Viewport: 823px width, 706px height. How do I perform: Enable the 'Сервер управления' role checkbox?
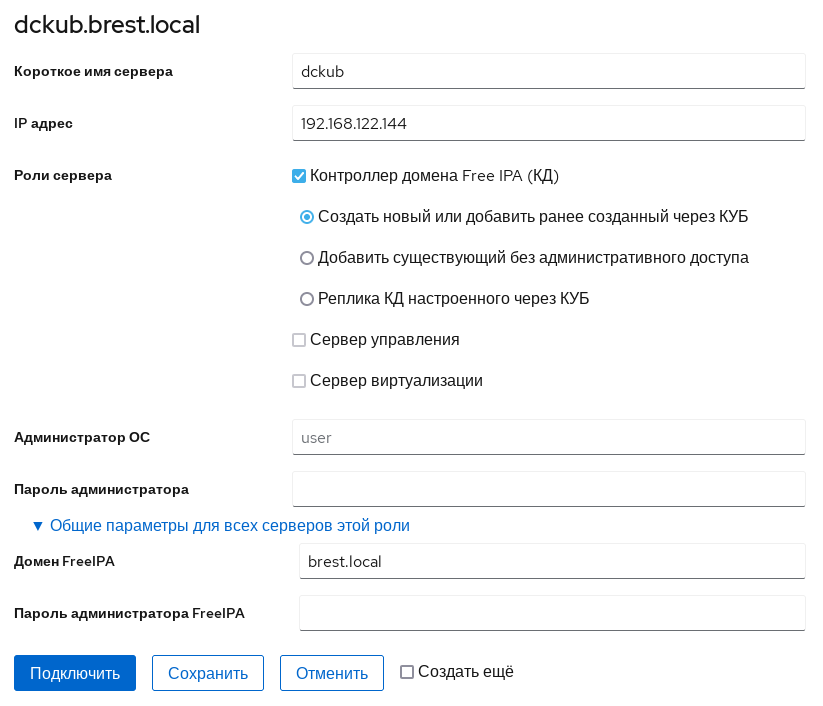[x=298, y=340]
